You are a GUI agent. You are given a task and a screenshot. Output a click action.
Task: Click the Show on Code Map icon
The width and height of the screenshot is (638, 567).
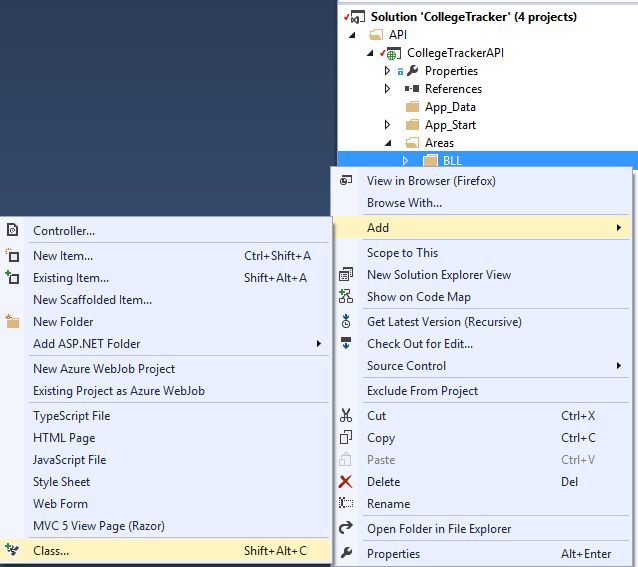pyautogui.click(x=346, y=297)
